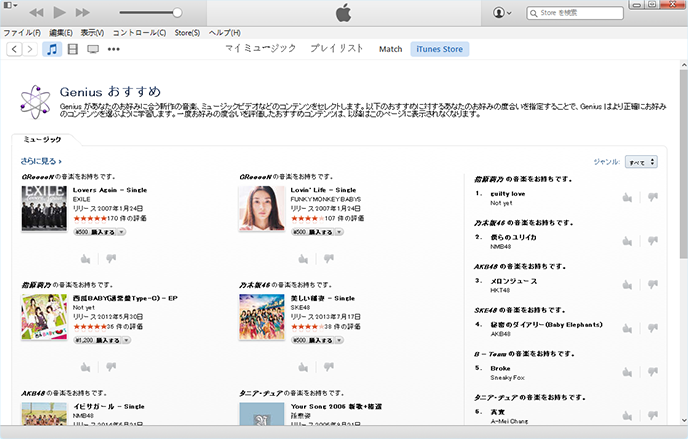Click the vertical scrollbar thumb
688x439 pixels.
684,163
